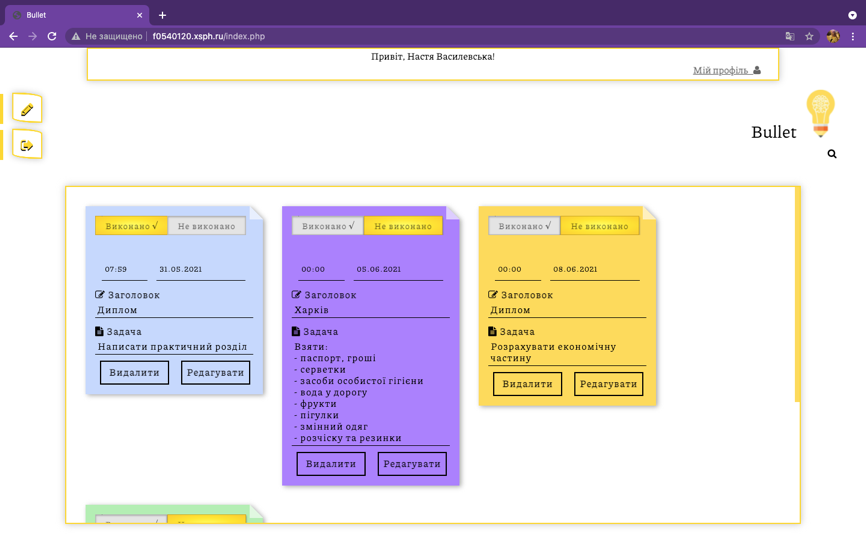This screenshot has width=866, height=541.
Task: Open Мій профіль link
Action: 721,70
